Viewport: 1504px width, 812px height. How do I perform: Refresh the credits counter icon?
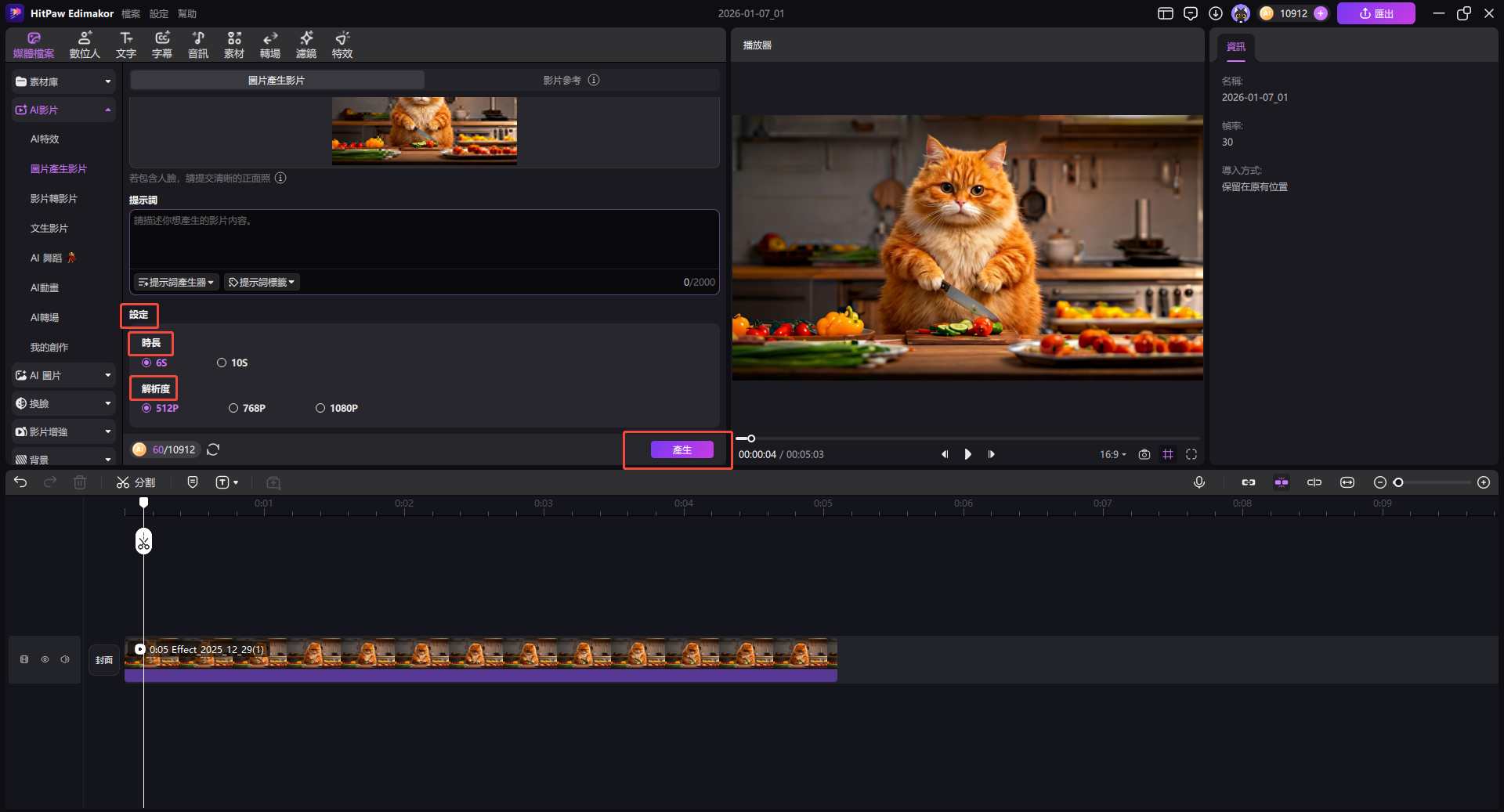(x=213, y=449)
